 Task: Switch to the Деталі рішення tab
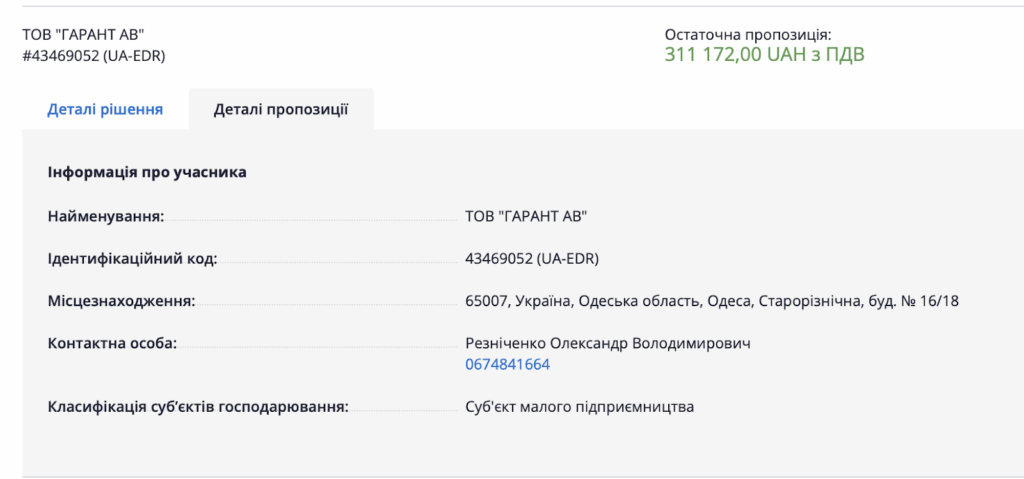(x=104, y=109)
